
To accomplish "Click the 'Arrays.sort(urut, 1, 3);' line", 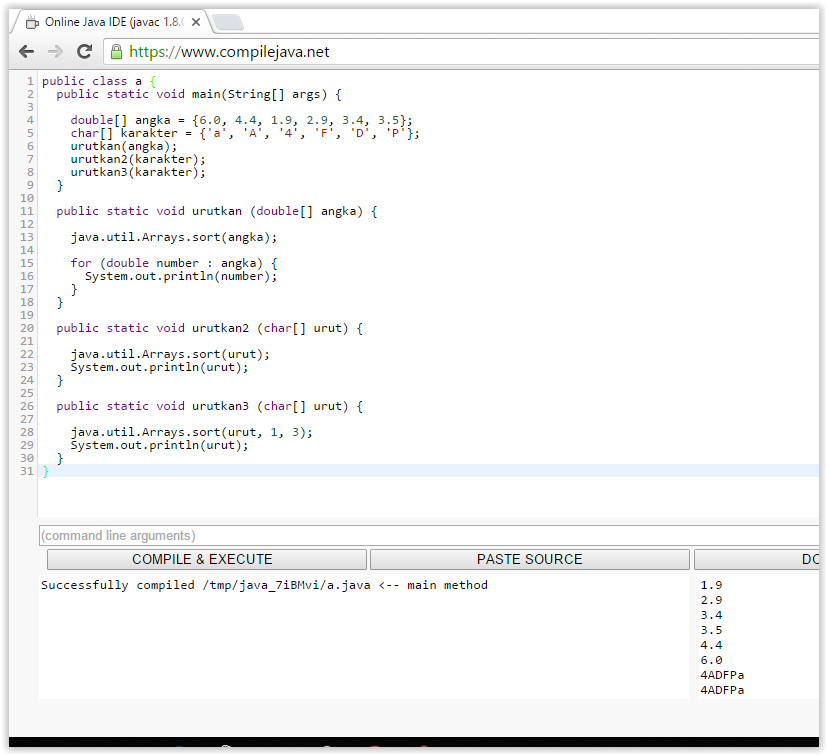I will coord(191,433).
